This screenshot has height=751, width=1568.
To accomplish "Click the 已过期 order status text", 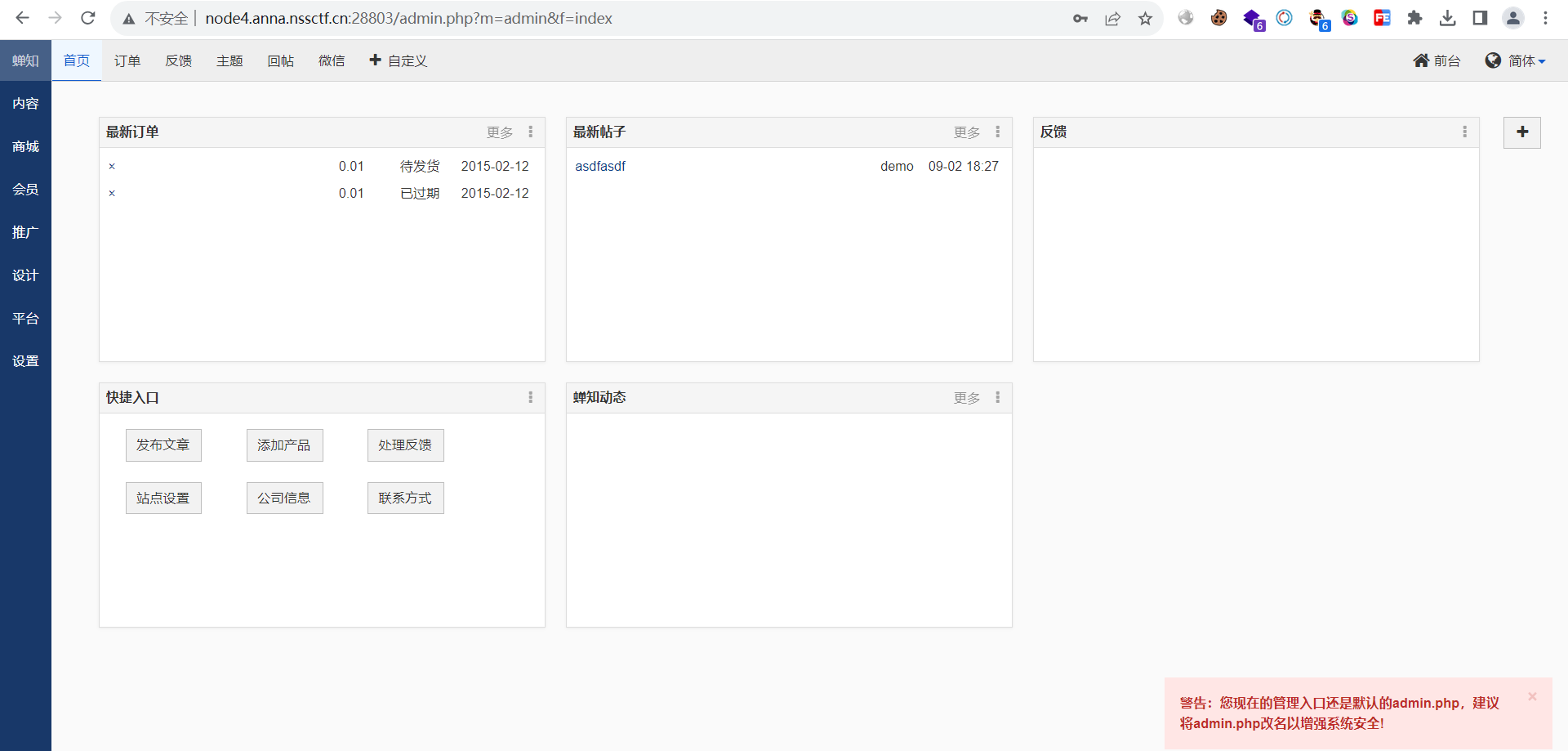I will (420, 193).
